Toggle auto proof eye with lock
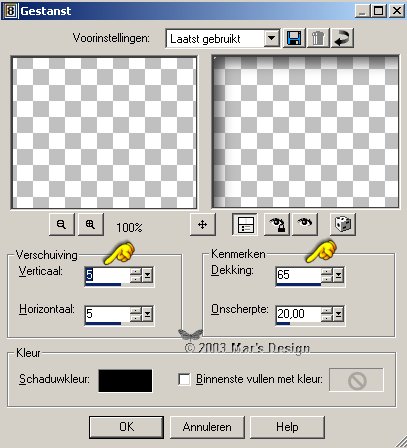 coord(276,225)
